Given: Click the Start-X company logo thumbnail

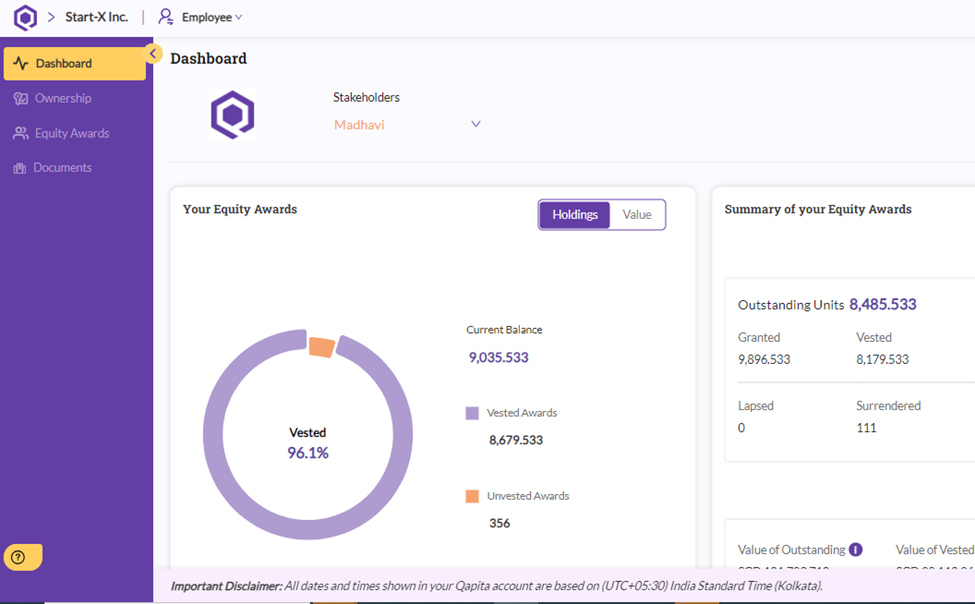Looking at the screenshot, I should coord(233,115).
